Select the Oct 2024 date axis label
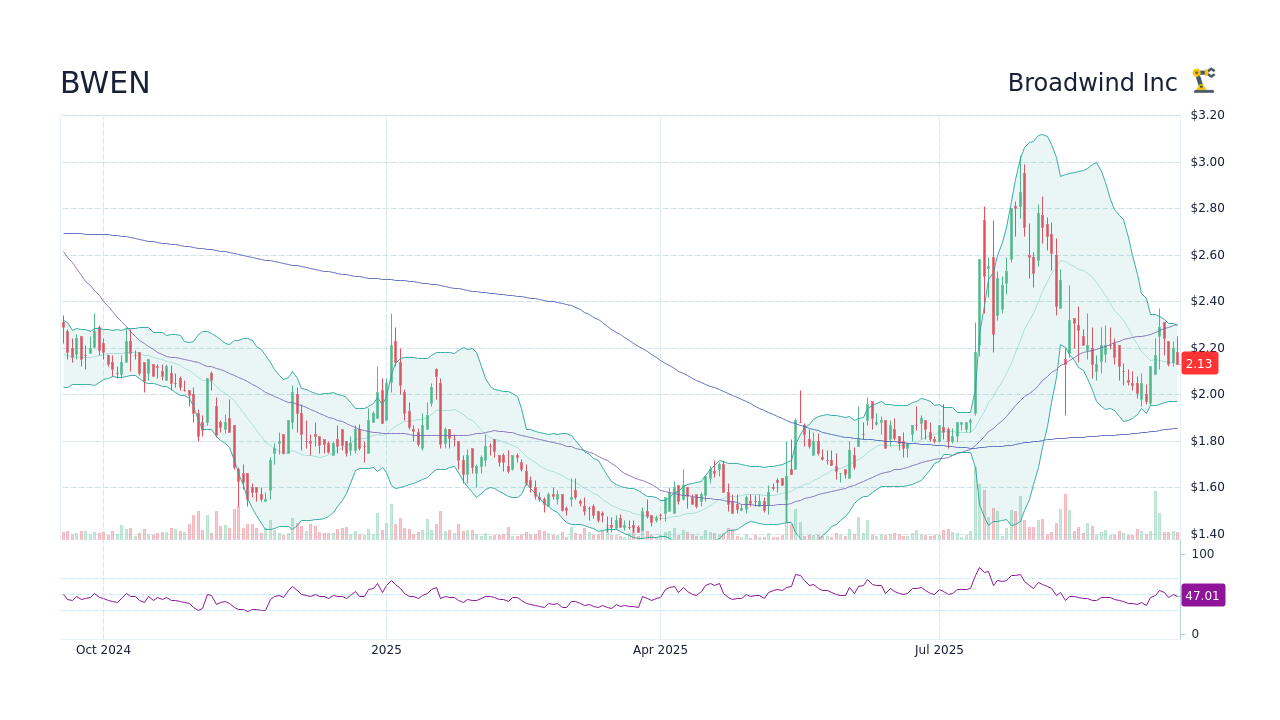Image resolution: width=1280 pixels, height=720 pixels. point(104,649)
